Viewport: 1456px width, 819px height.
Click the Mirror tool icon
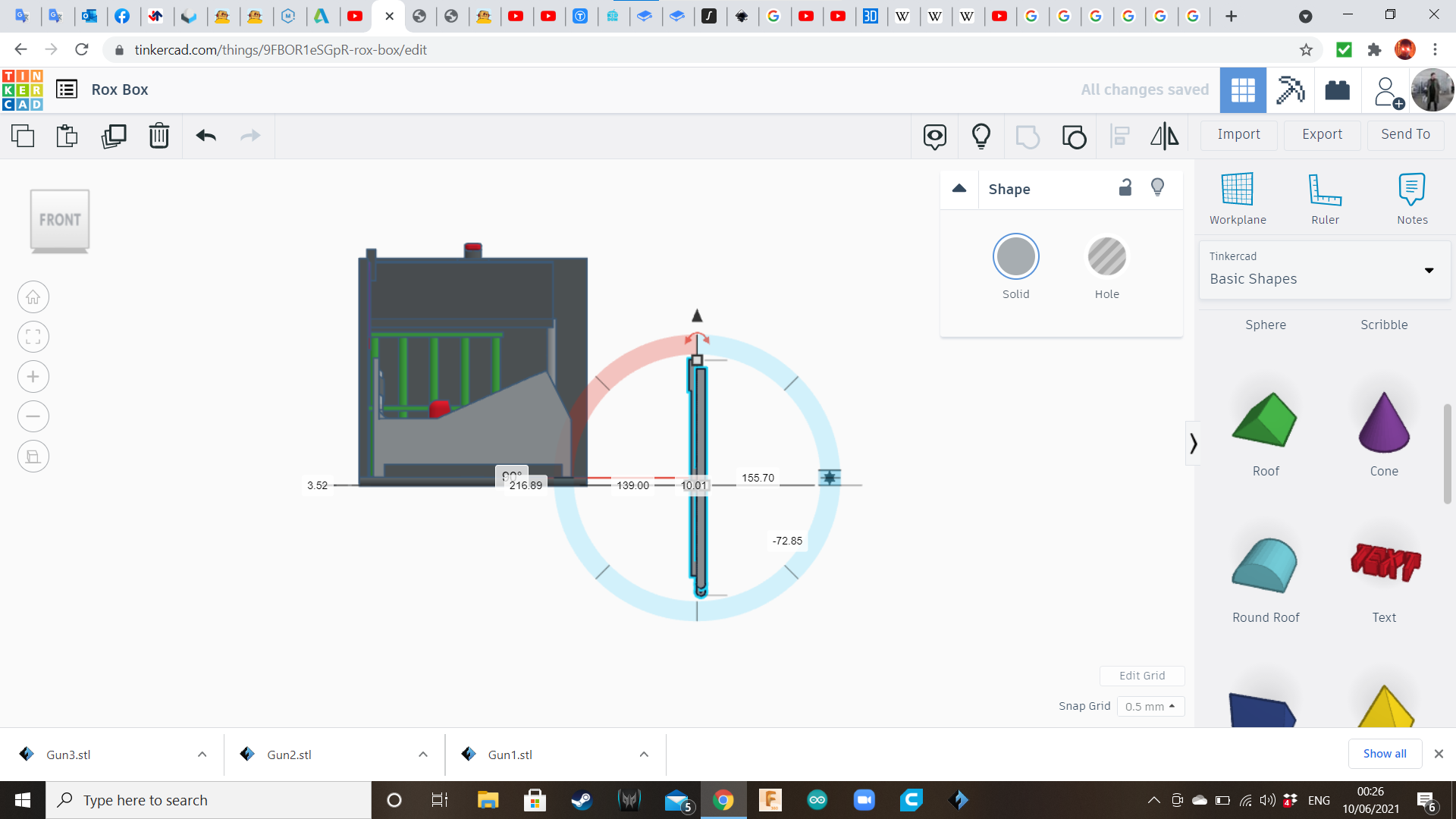pyautogui.click(x=1164, y=136)
